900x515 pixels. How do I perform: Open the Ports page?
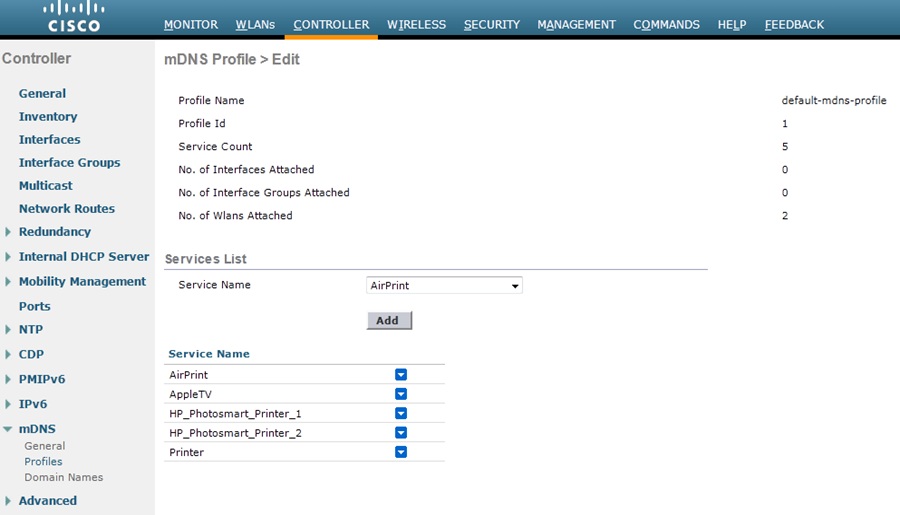tap(34, 307)
